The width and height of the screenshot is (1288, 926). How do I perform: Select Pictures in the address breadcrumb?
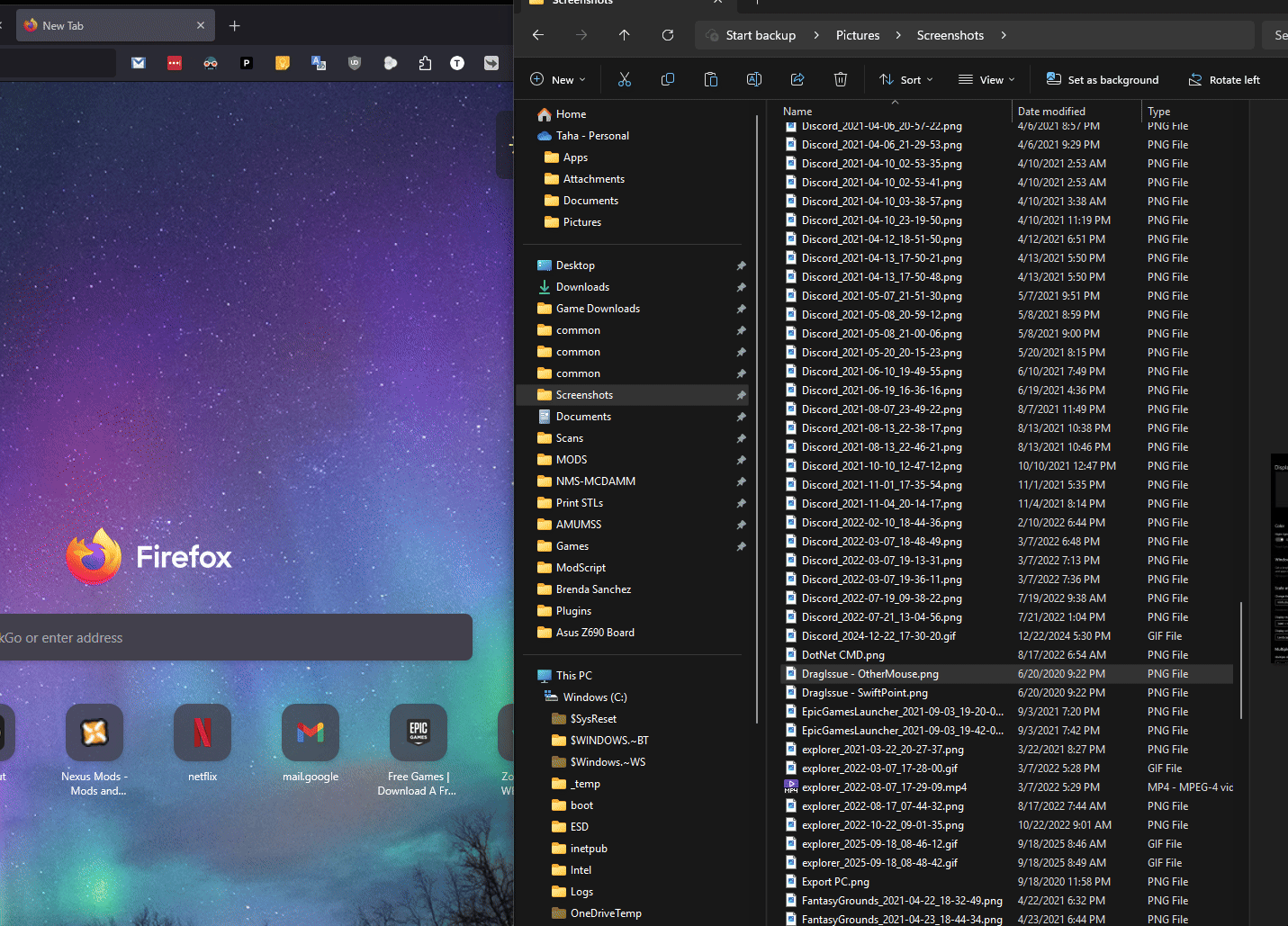click(858, 35)
